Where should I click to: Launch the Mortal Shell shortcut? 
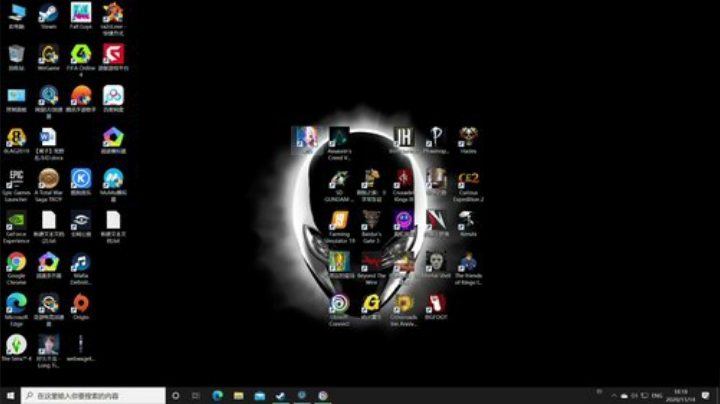point(436,265)
